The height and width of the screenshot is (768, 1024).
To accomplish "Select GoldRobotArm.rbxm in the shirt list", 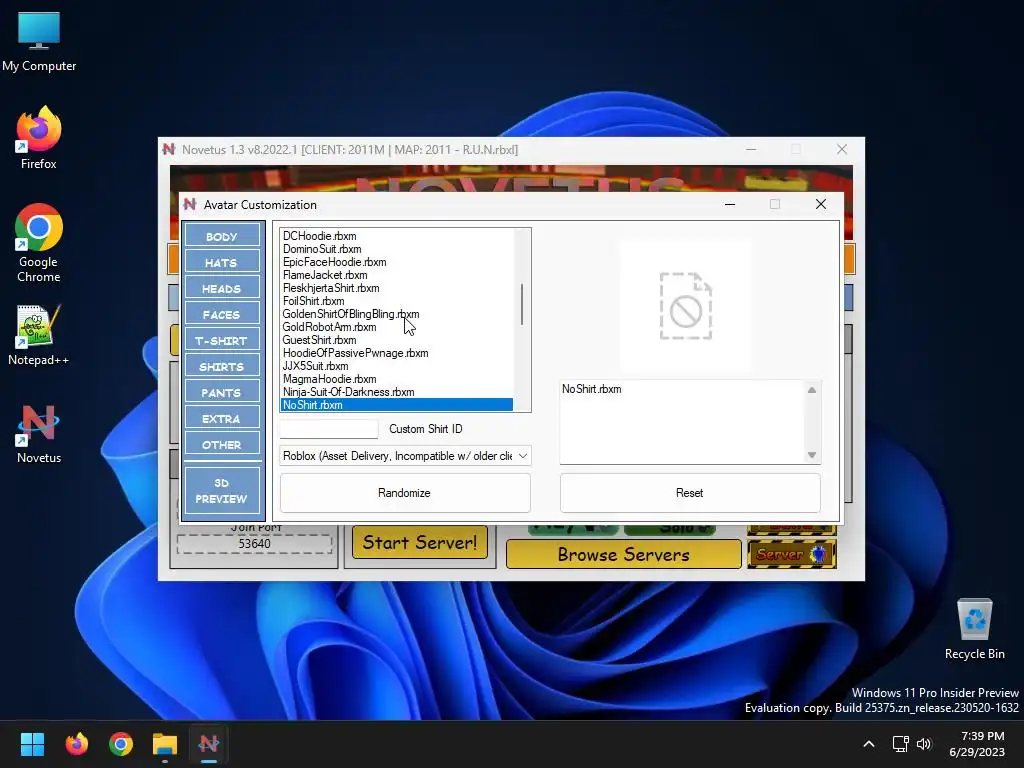I will click(396, 327).
